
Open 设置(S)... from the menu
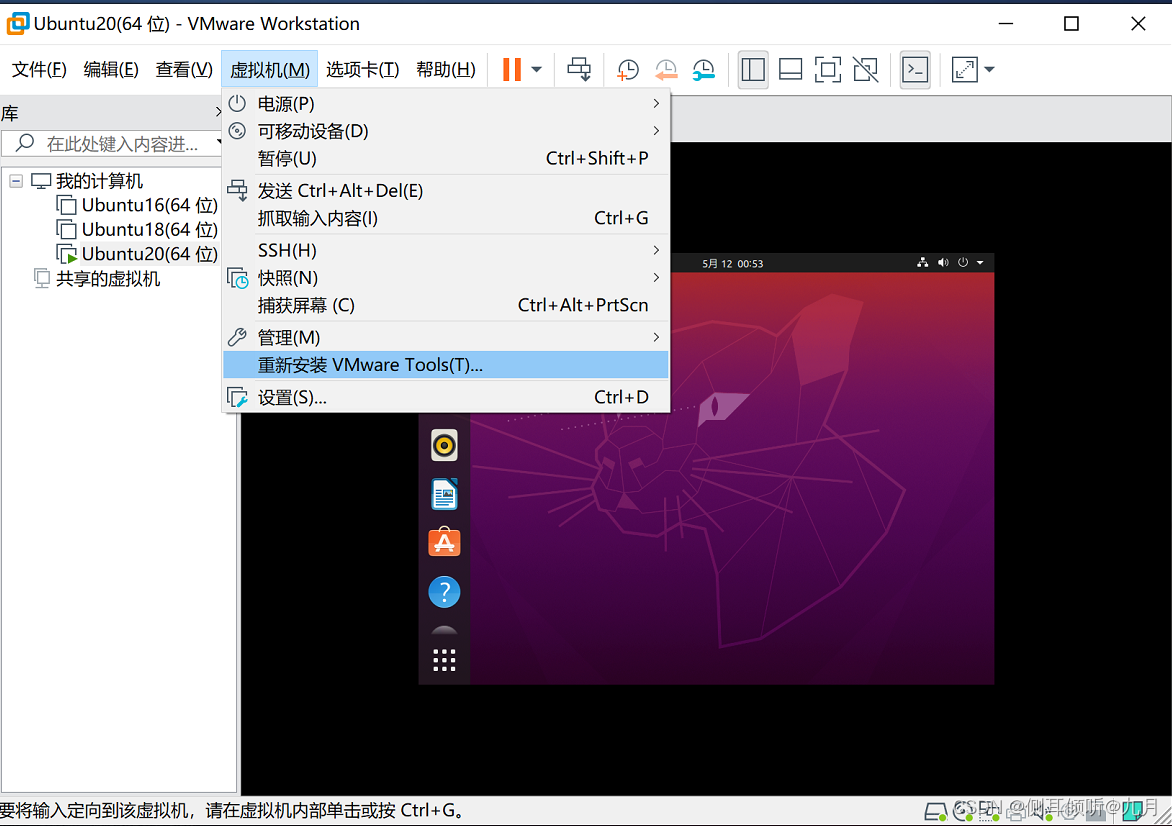point(445,397)
